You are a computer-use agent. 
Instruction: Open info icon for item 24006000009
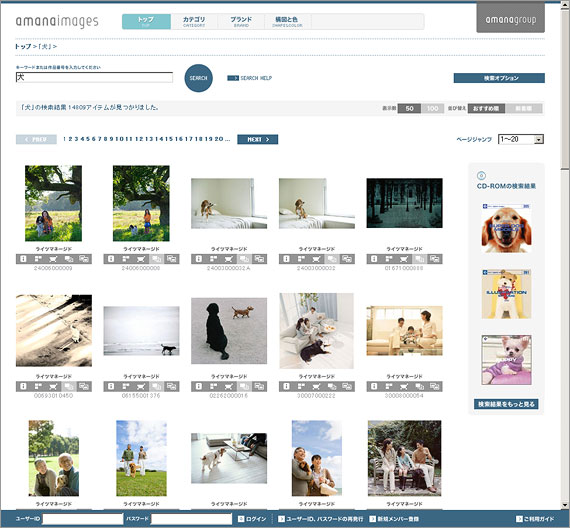23,259
